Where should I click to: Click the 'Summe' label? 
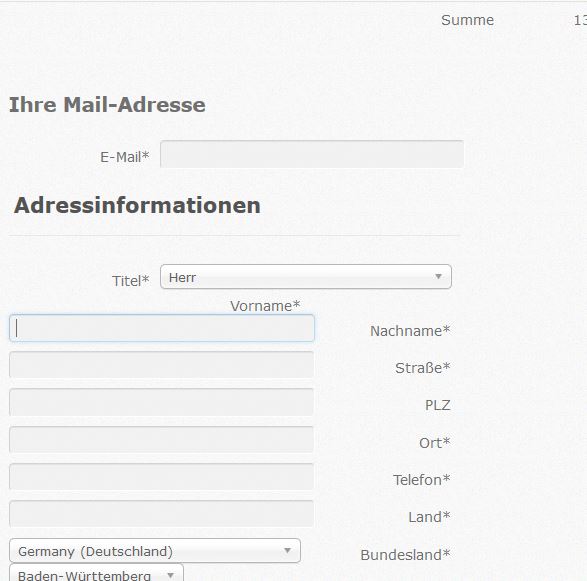[467, 20]
